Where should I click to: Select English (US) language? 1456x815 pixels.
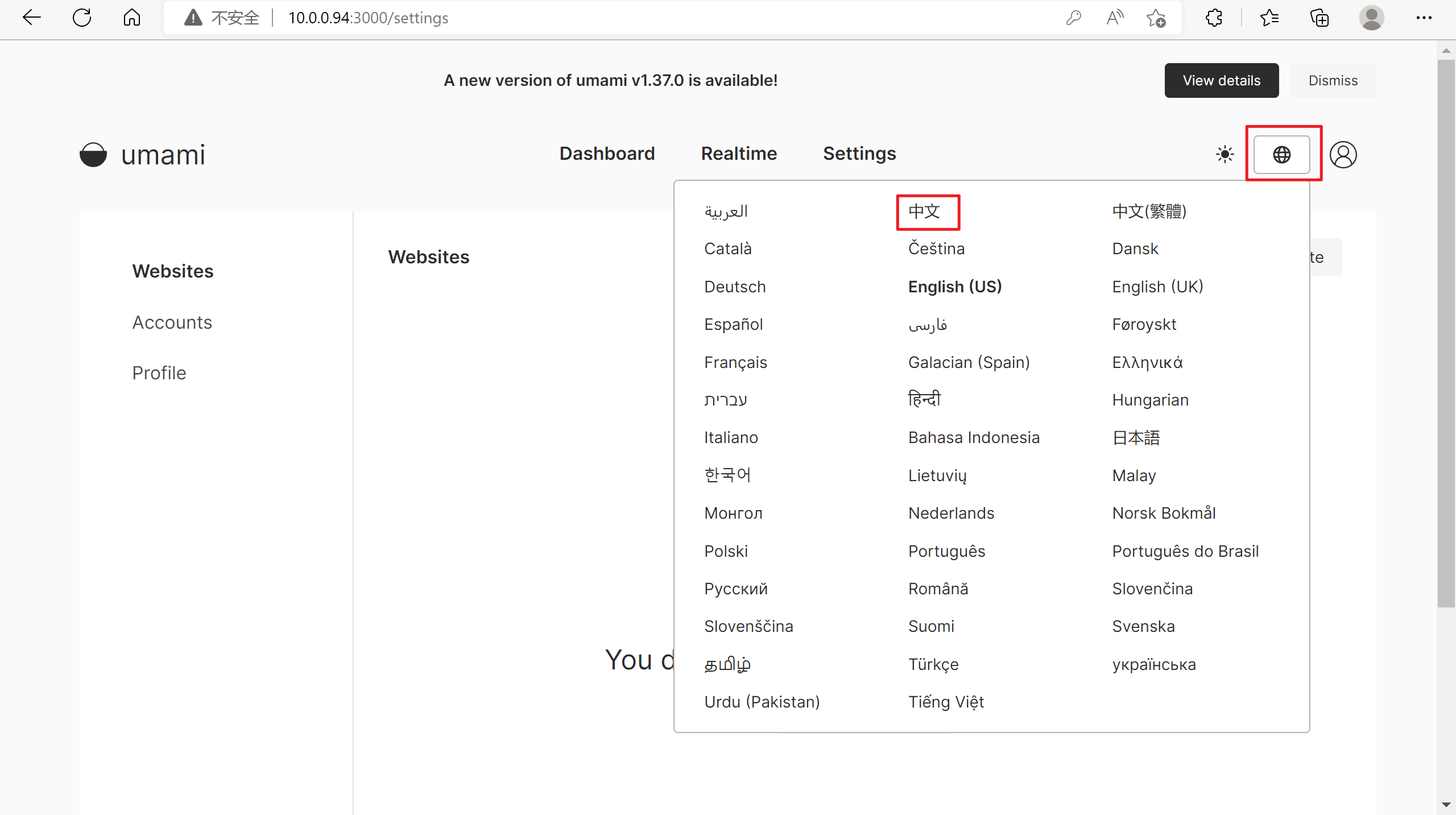pyautogui.click(x=955, y=287)
